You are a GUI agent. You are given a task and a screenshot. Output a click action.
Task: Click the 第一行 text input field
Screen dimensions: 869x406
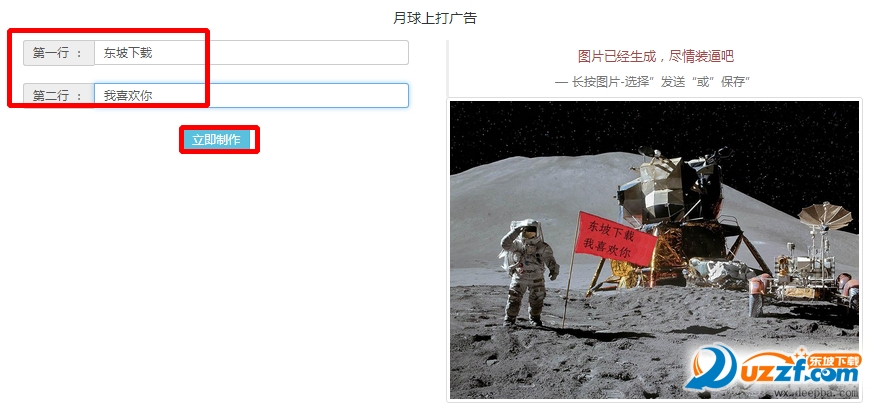point(251,53)
